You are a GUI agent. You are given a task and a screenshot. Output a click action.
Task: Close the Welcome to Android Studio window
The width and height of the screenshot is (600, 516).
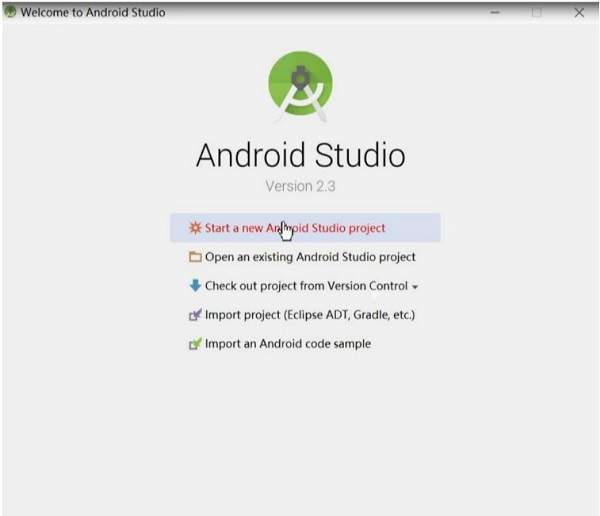(579, 13)
